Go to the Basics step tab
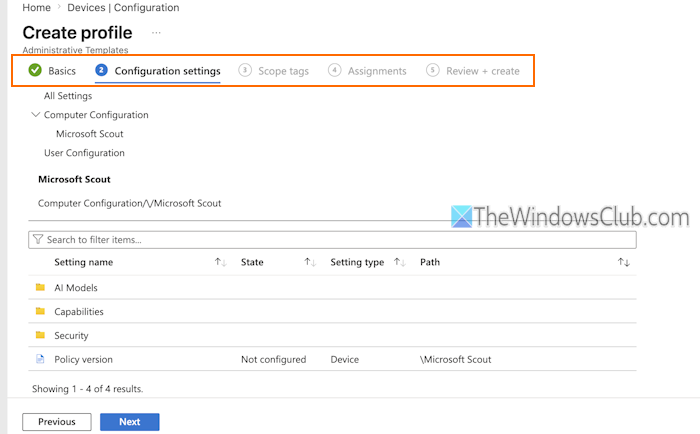Image resolution: width=700 pixels, height=434 pixels. coord(62,71)
